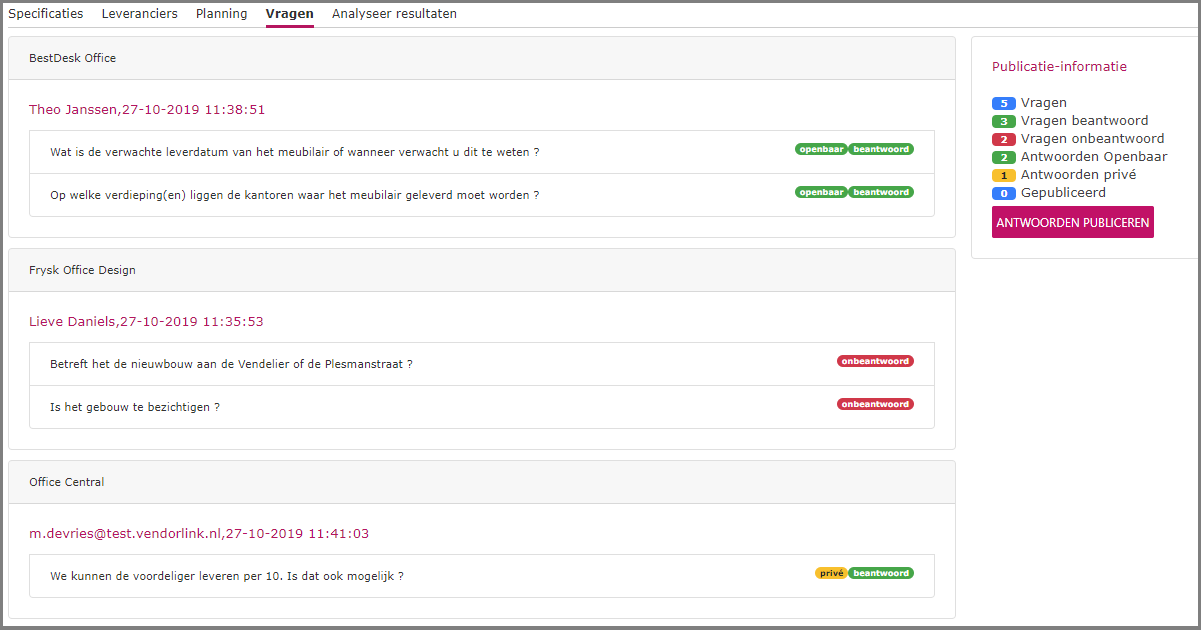Open the Analyseer resultaten tab
The image size is (1201, 630).
(394, 14)
